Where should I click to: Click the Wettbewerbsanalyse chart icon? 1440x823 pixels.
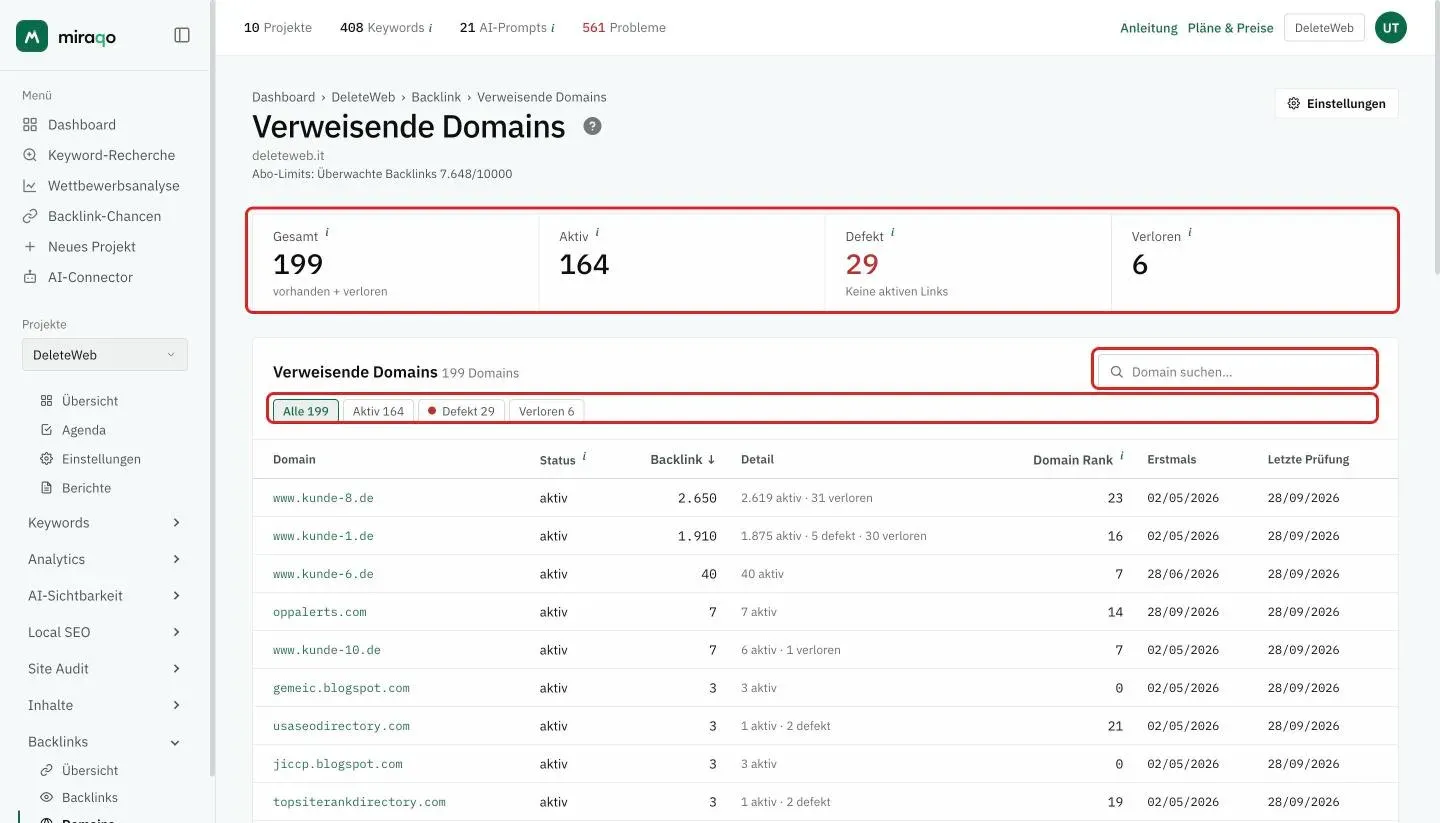30,186
